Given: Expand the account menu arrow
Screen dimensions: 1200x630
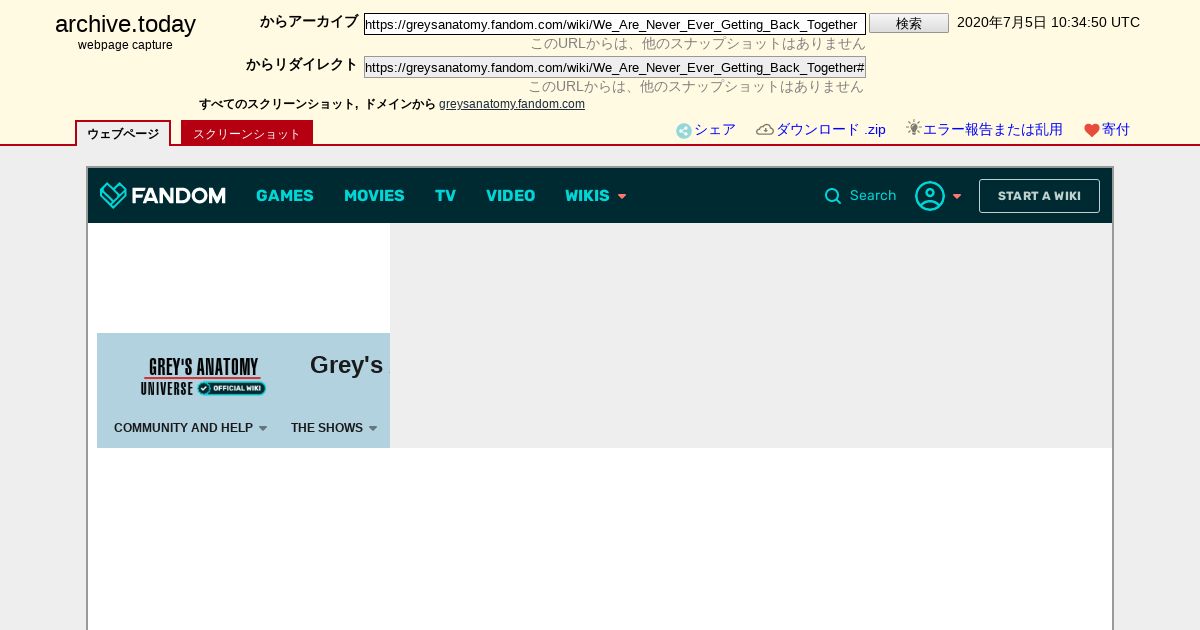Looking at the screenshot, I should (957, 197).
